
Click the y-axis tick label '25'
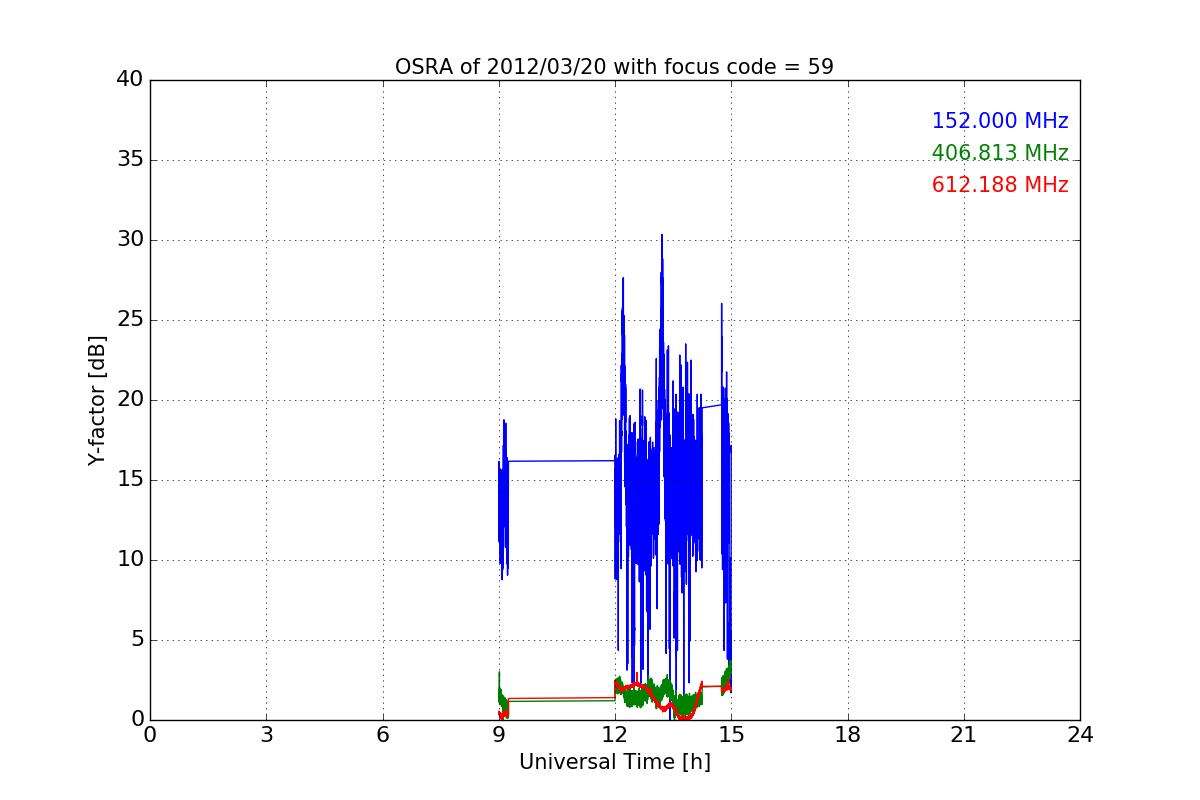point(130,320)
